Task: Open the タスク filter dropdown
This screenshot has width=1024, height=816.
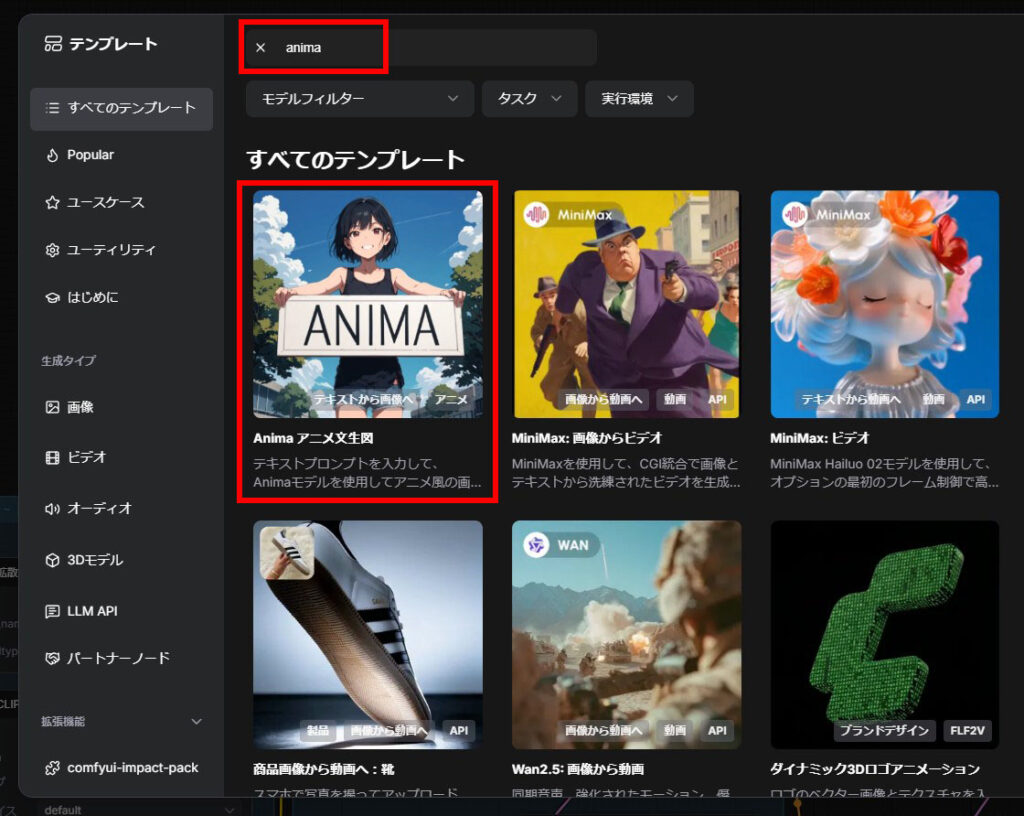Action: (x=529, y=99)
